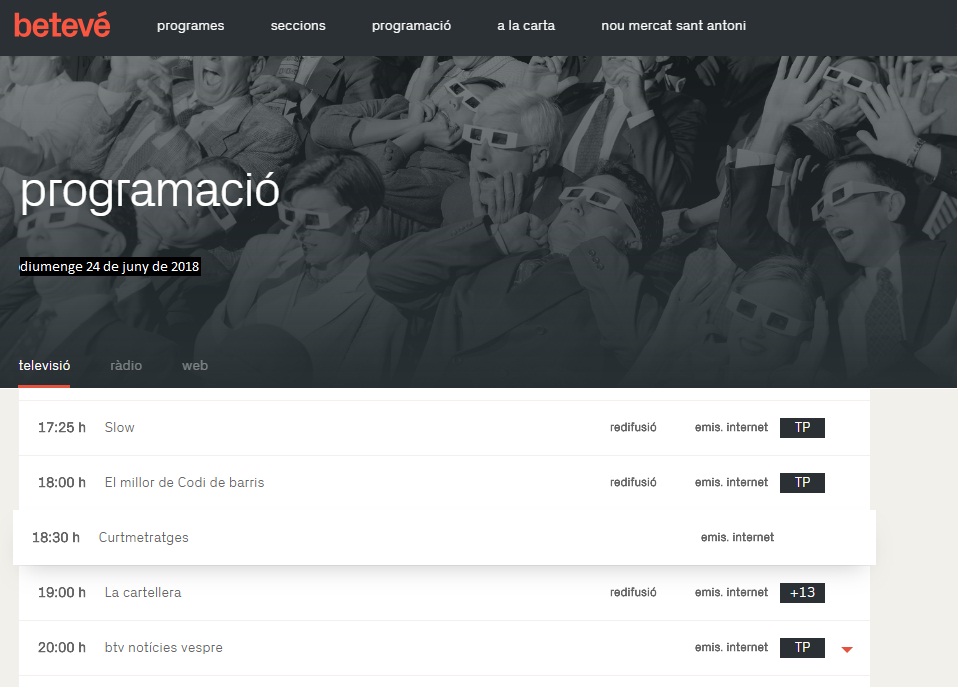Open the Curtmetratges programme entry
958x688 pixels.
[x=143, y=537]
